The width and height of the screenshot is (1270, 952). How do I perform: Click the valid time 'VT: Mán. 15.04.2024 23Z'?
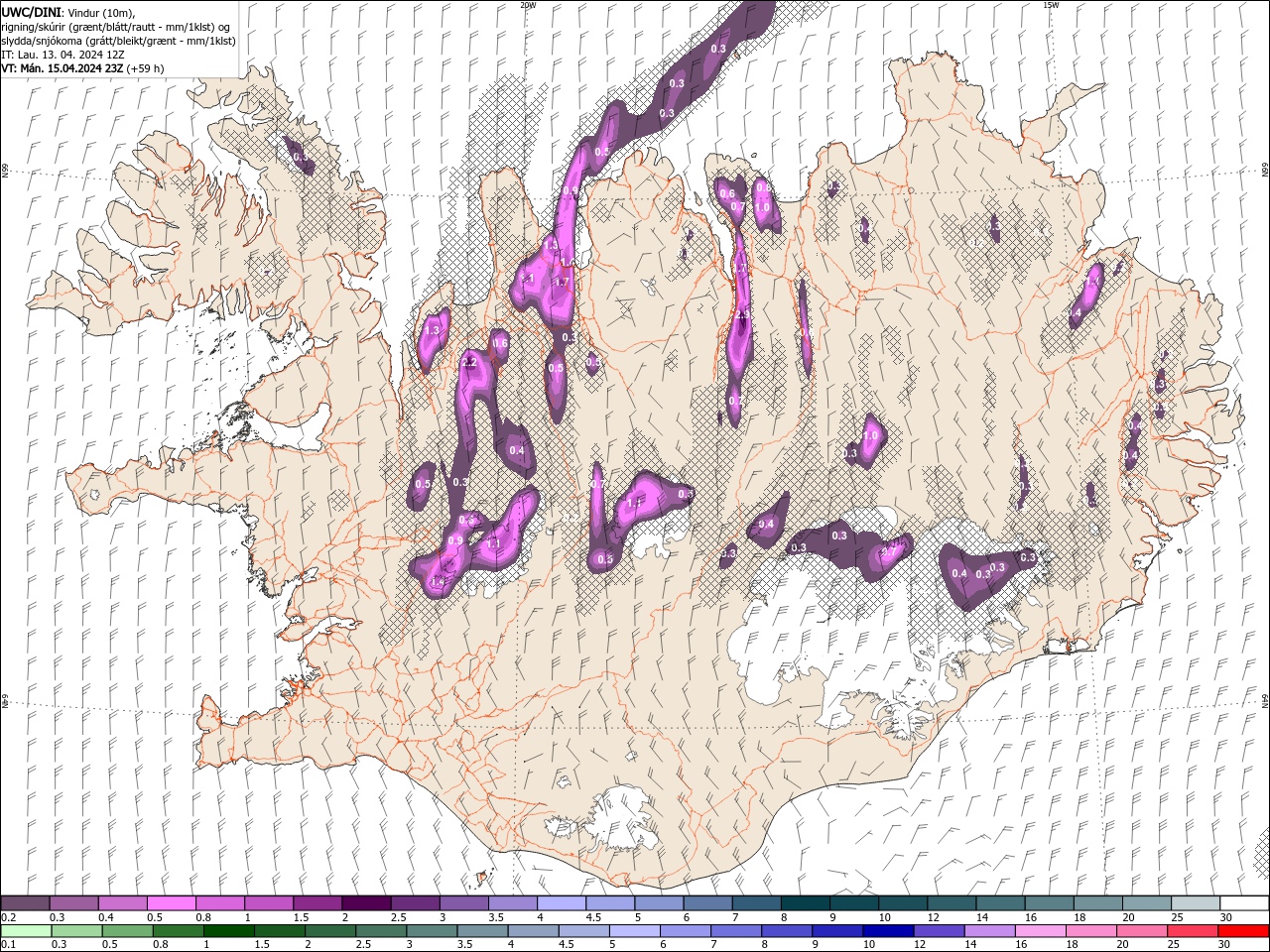click(62, 68)
